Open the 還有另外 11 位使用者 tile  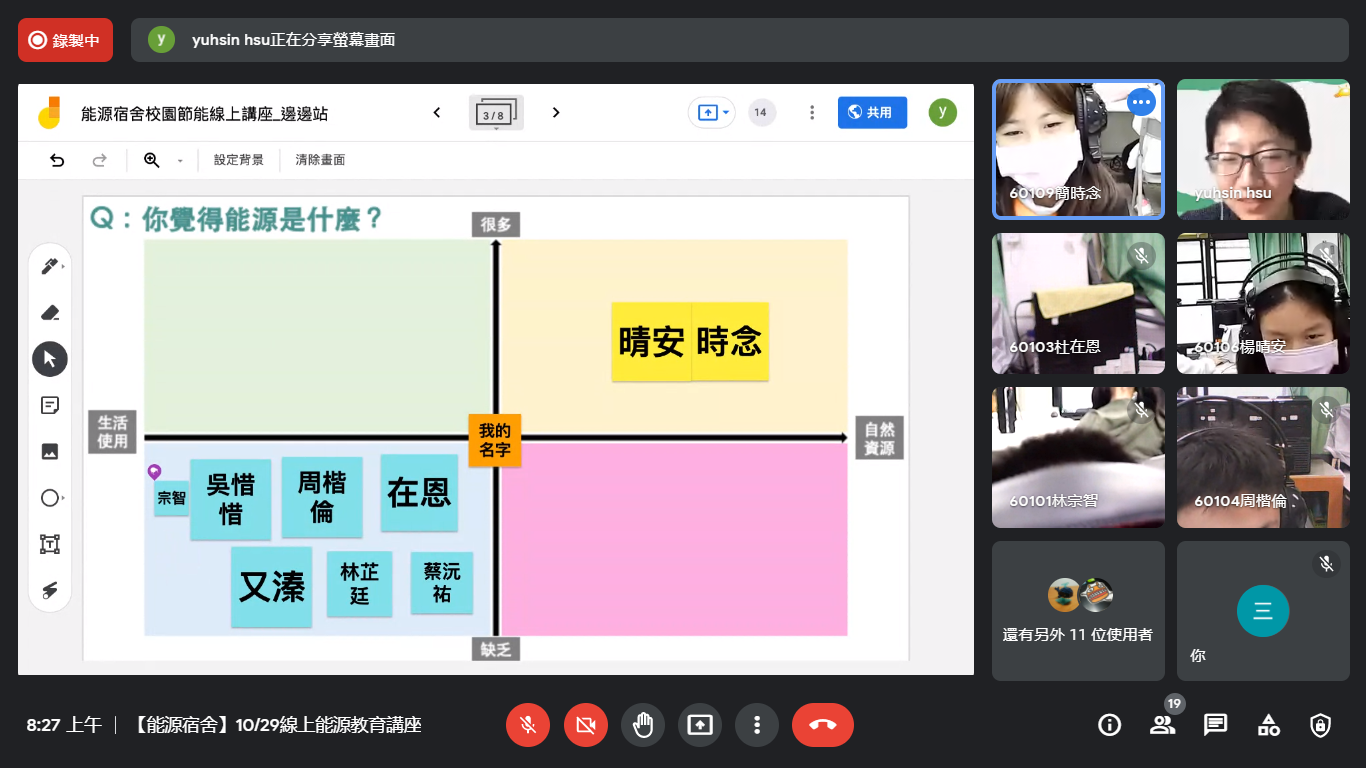pyautogui.click(x=1078, y=611)
